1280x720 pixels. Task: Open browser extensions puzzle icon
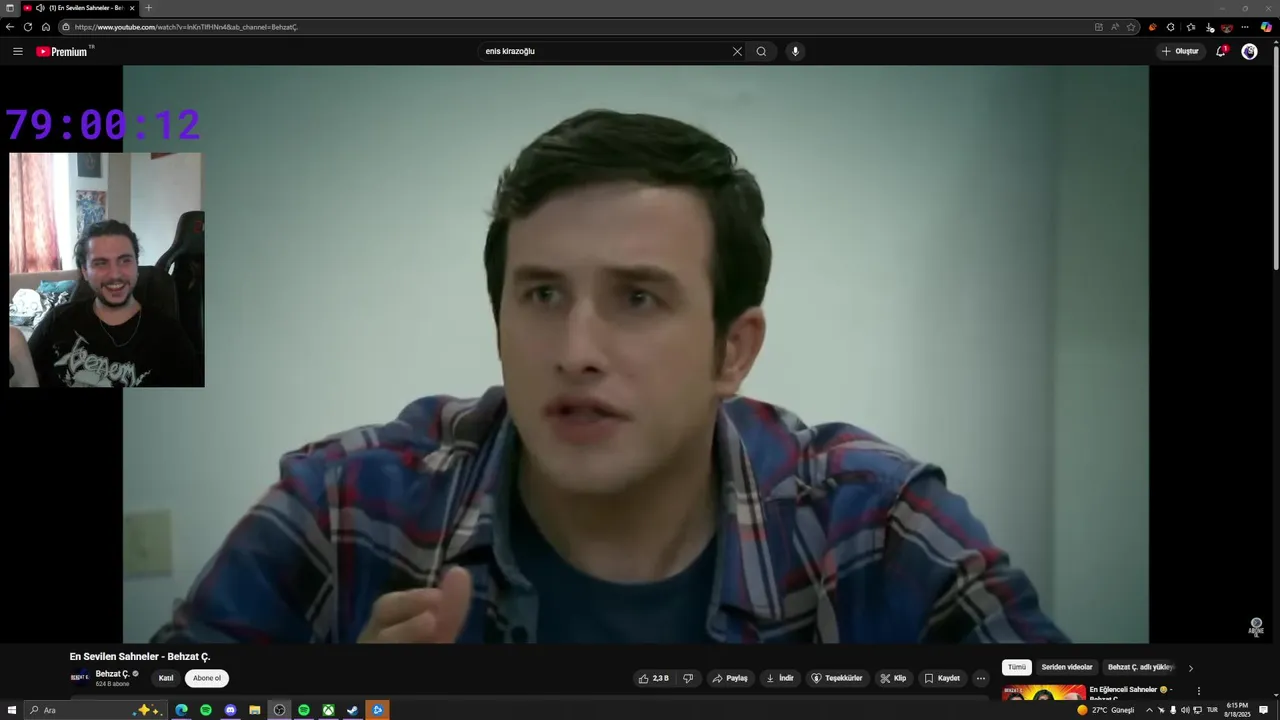[x=1171, y=27]
